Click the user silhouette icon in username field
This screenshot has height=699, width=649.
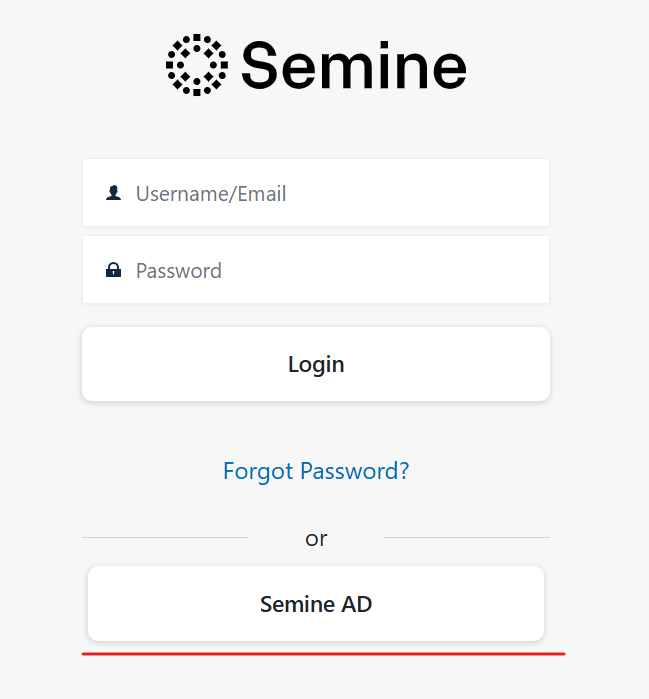[113, 193]
